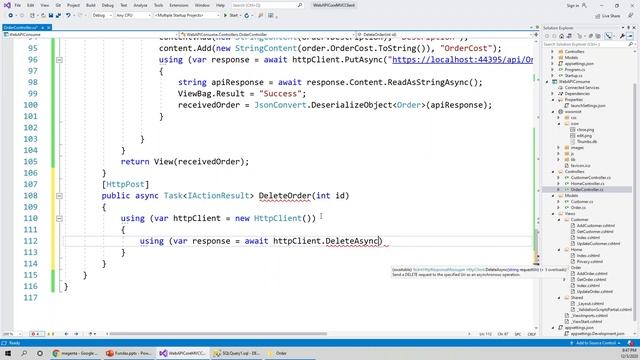Screen dimensions: 640x360
Task: Select GetOrder.cshtml view file
Action: pos(591,280)
